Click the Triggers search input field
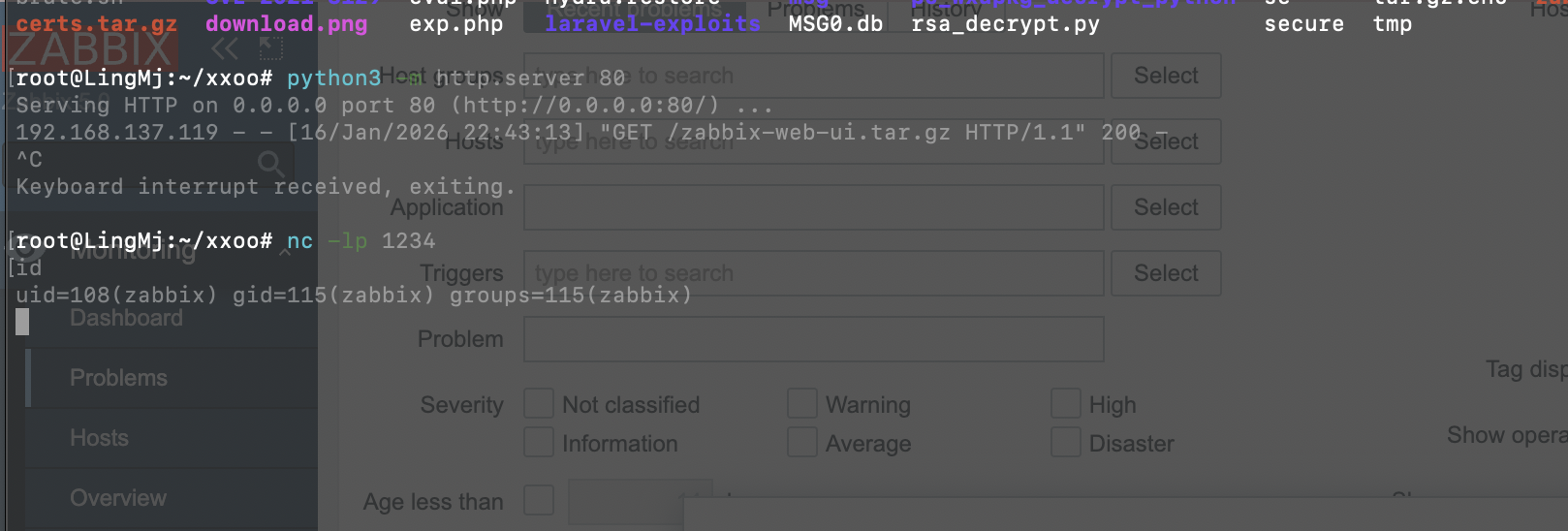This screenshot has width=1568, height=531. click(813, 273)
